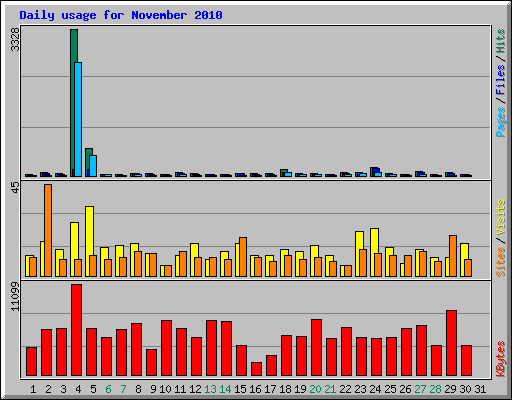Viewport: 512px width, 400px height.
Task: Click the red KBytes bar for day 29
Action: click(451, 343)
